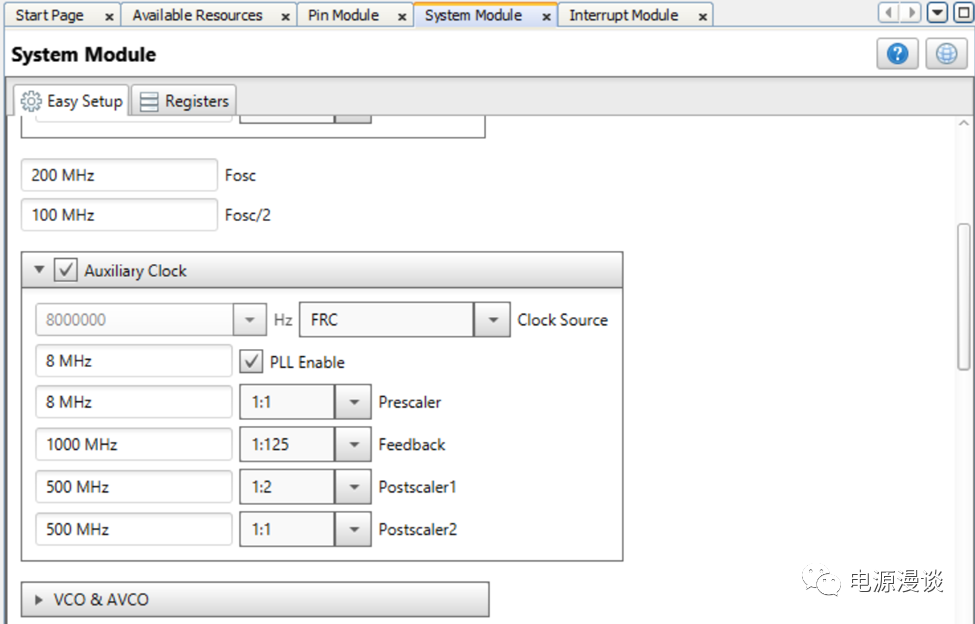Switch to the Pin Module tab

pos(343,16)
